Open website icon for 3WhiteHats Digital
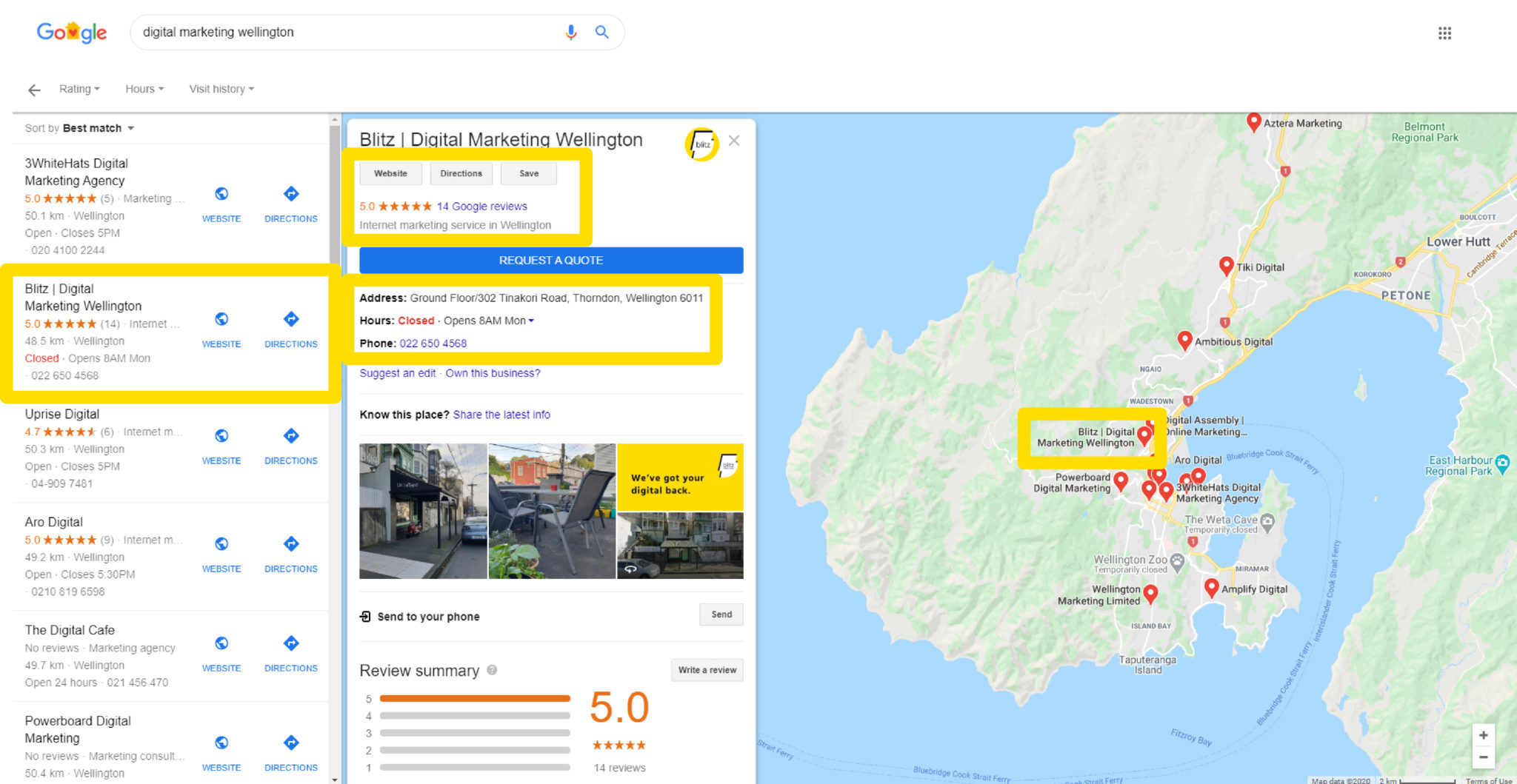The width and height of the screenshot is (1517, 784). click(221, 194)
